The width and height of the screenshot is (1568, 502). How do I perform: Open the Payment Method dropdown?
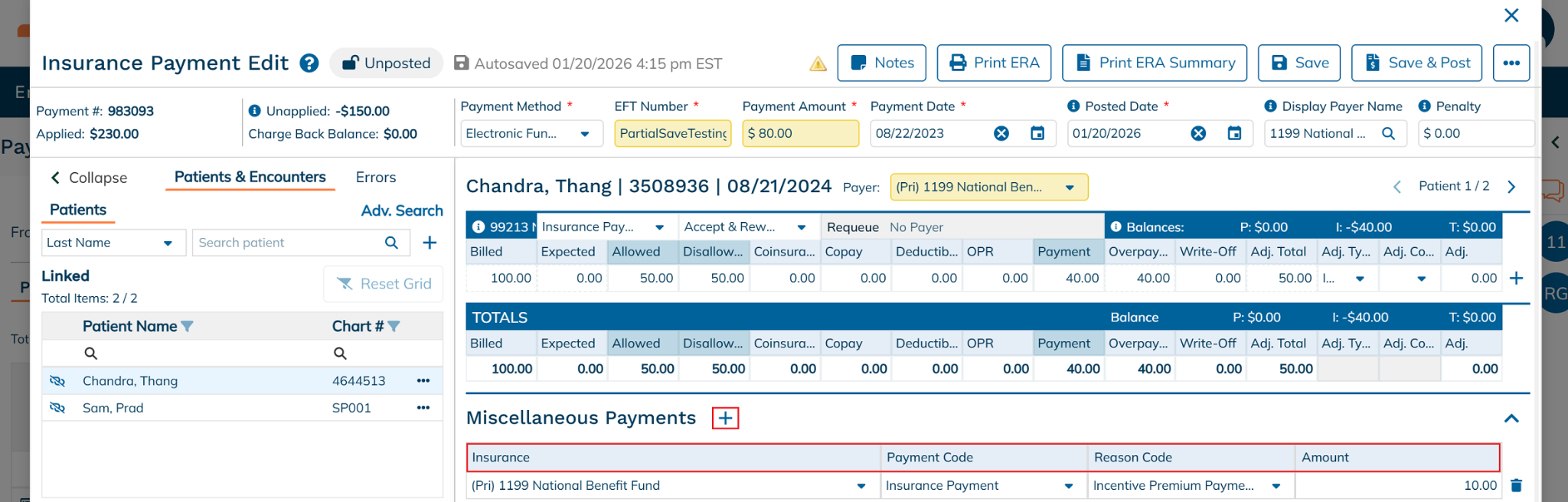(x=528, y=133)
